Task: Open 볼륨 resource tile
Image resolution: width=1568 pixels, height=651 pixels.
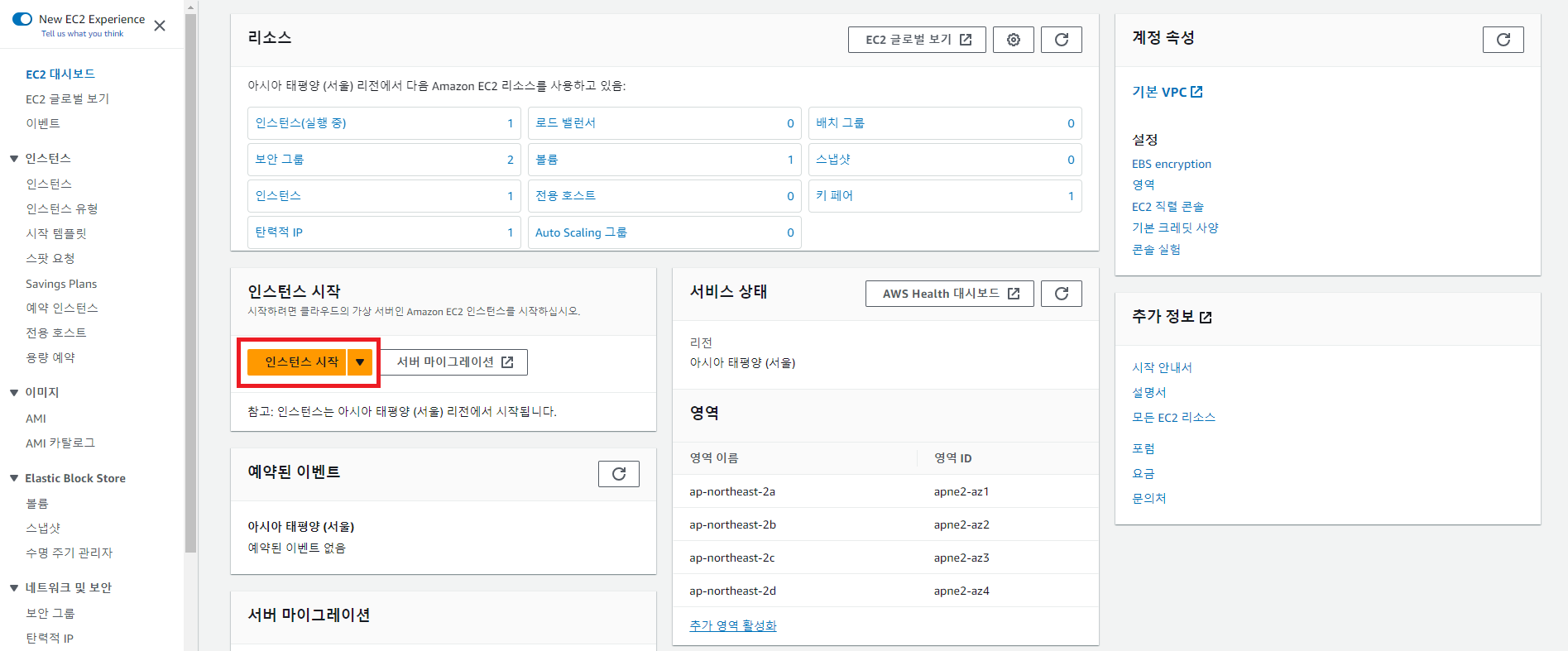Action: pos(664,159)
